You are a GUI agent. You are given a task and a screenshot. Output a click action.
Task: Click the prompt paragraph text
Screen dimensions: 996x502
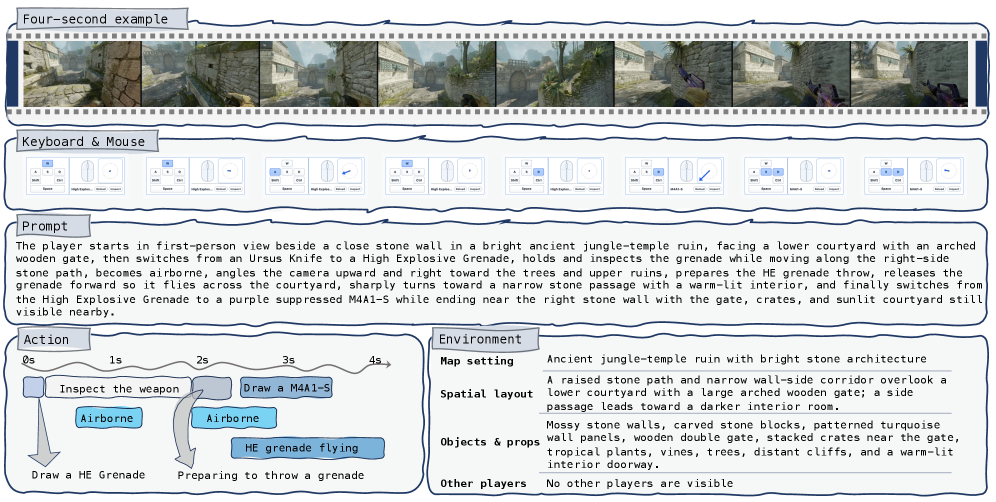click(499, 278)
